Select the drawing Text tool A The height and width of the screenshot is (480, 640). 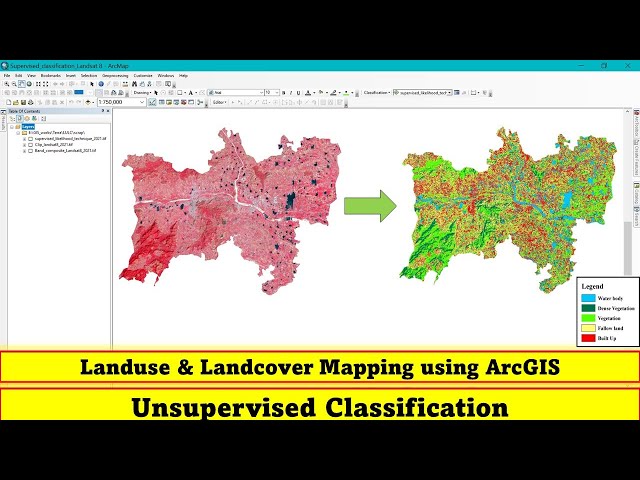(191, 93)
